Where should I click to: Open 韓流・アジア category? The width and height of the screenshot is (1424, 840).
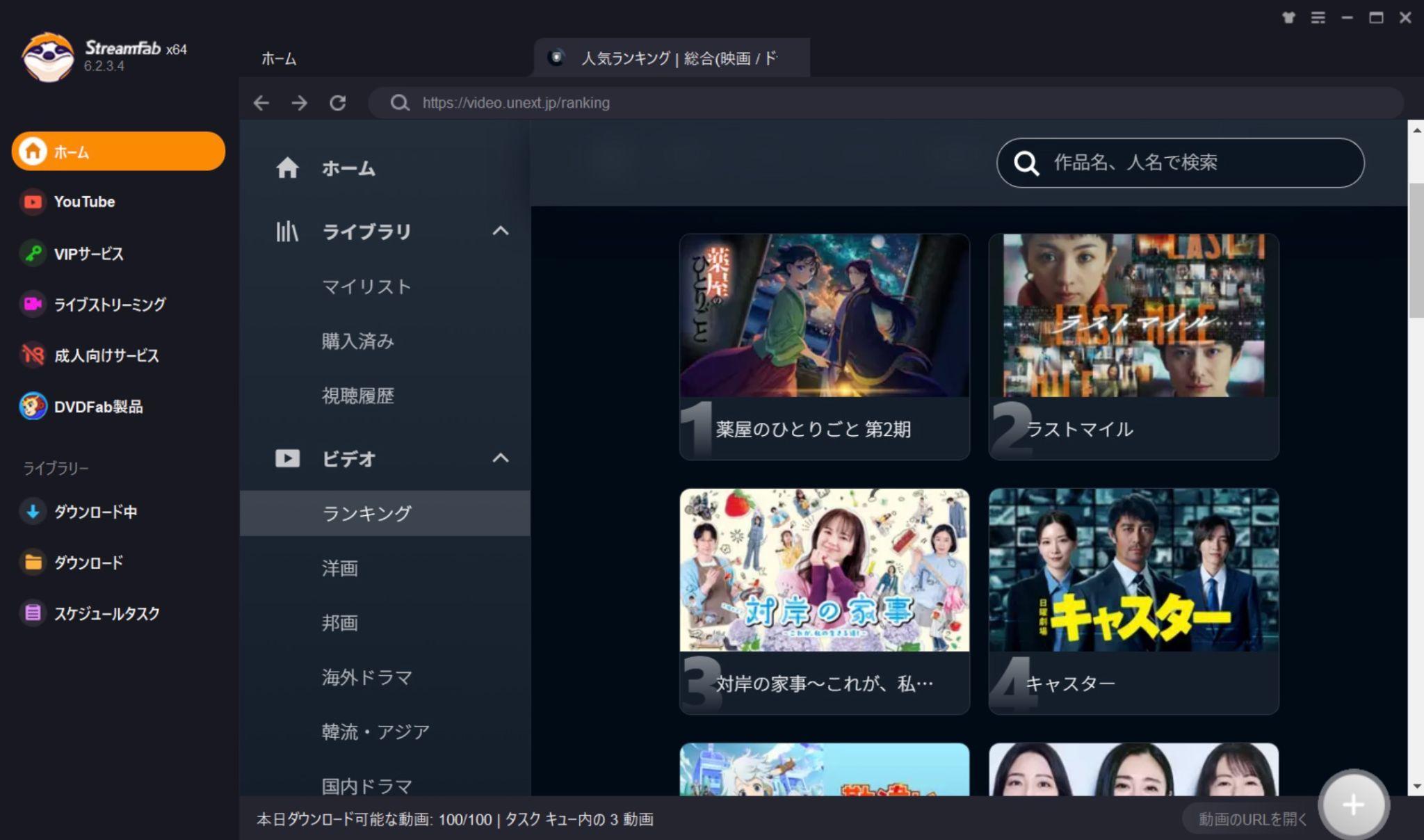pyautogui.click(x=375, y=732)
